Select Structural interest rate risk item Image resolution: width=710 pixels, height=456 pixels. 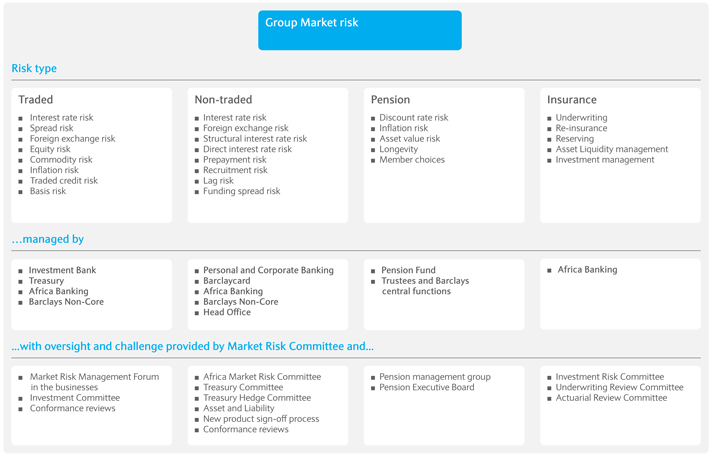point(255,139)
